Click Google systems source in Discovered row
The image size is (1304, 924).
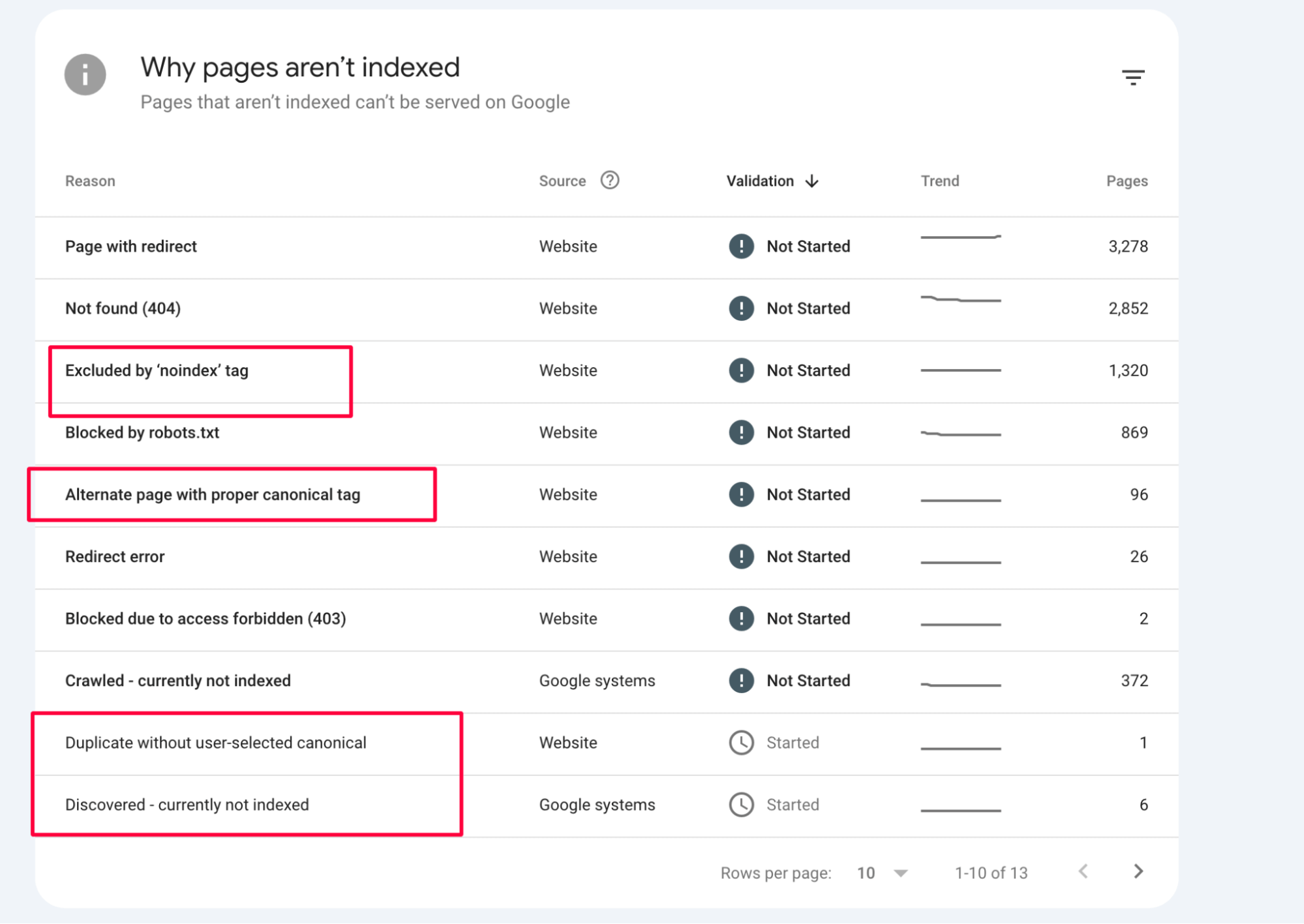[597, 805]
